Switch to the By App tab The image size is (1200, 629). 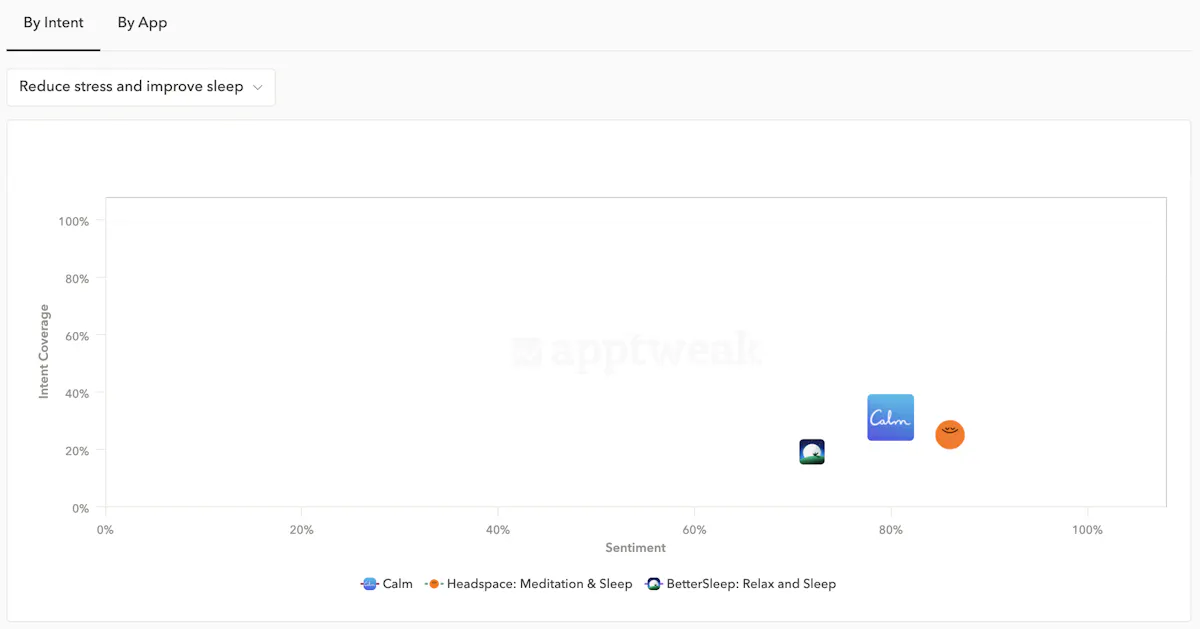click(142, 23)
